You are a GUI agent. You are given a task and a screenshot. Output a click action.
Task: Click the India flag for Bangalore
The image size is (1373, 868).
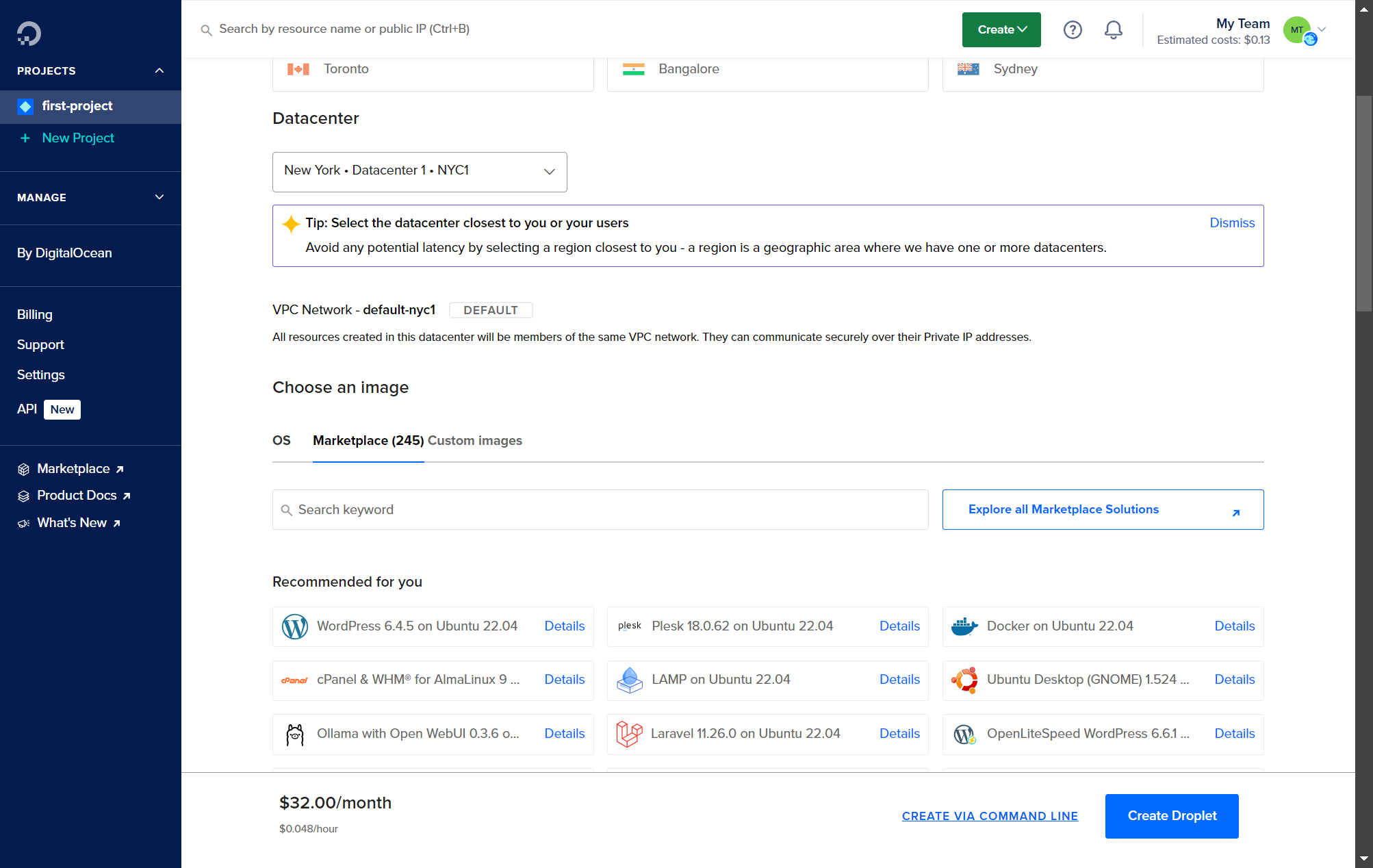pyautogui.click(x=633, y=69)
